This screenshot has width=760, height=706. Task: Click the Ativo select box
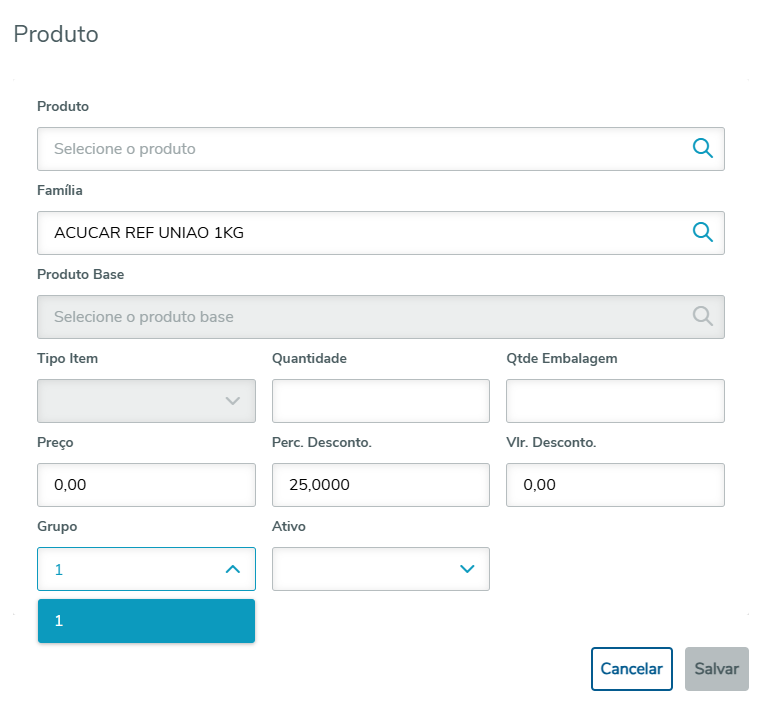[x=370, y=569]
